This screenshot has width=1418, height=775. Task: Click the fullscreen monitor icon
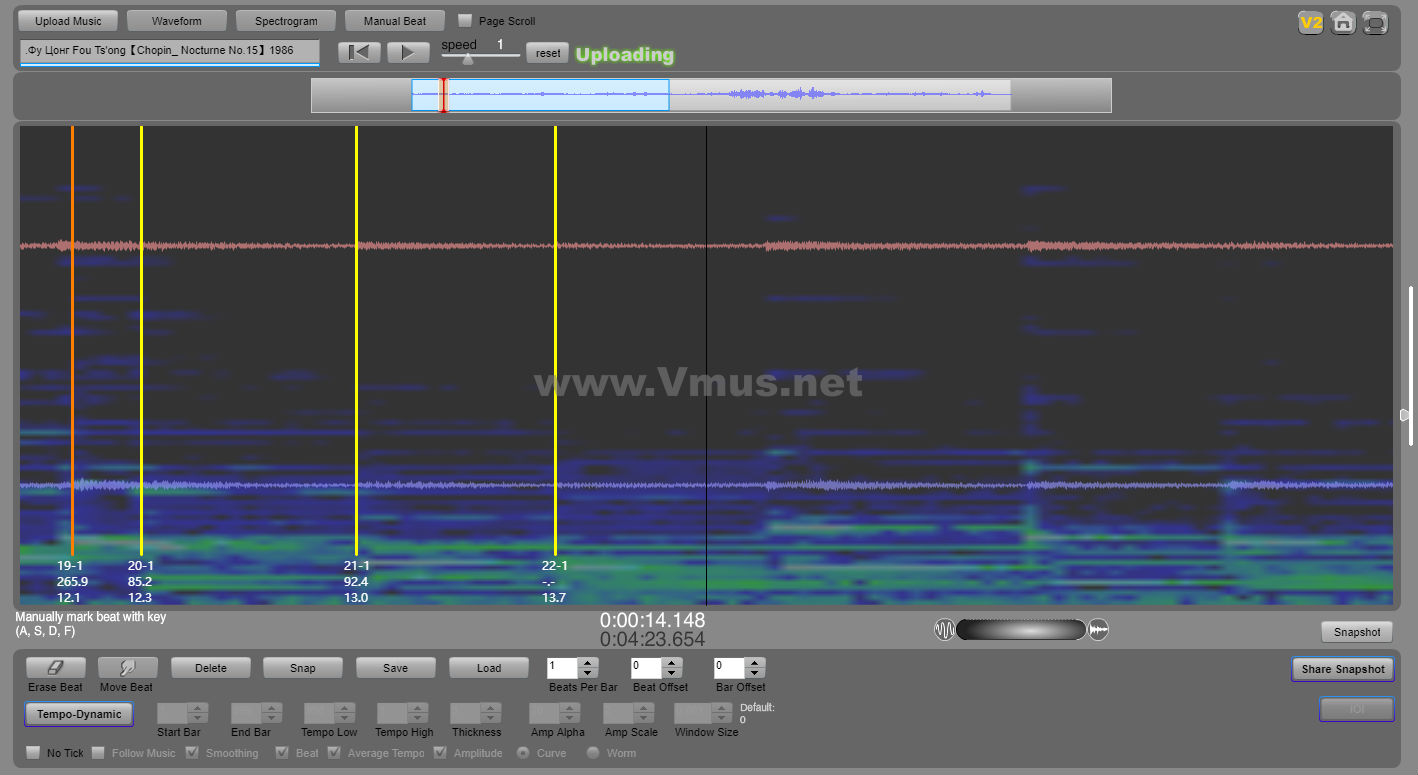tap(1376, 22)
